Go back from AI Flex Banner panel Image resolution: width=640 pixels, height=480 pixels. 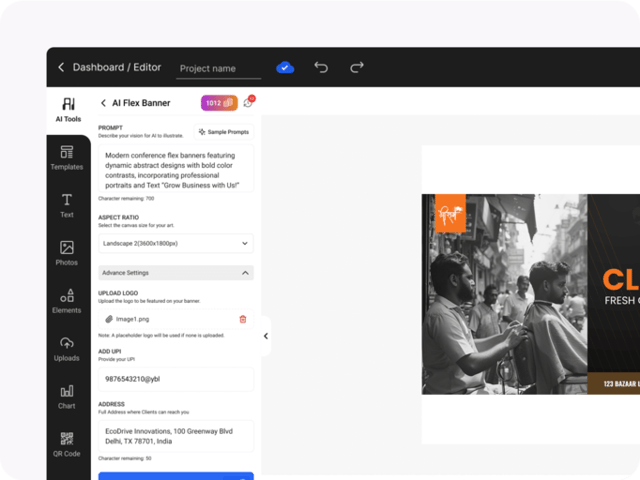[x=103, y=103]
